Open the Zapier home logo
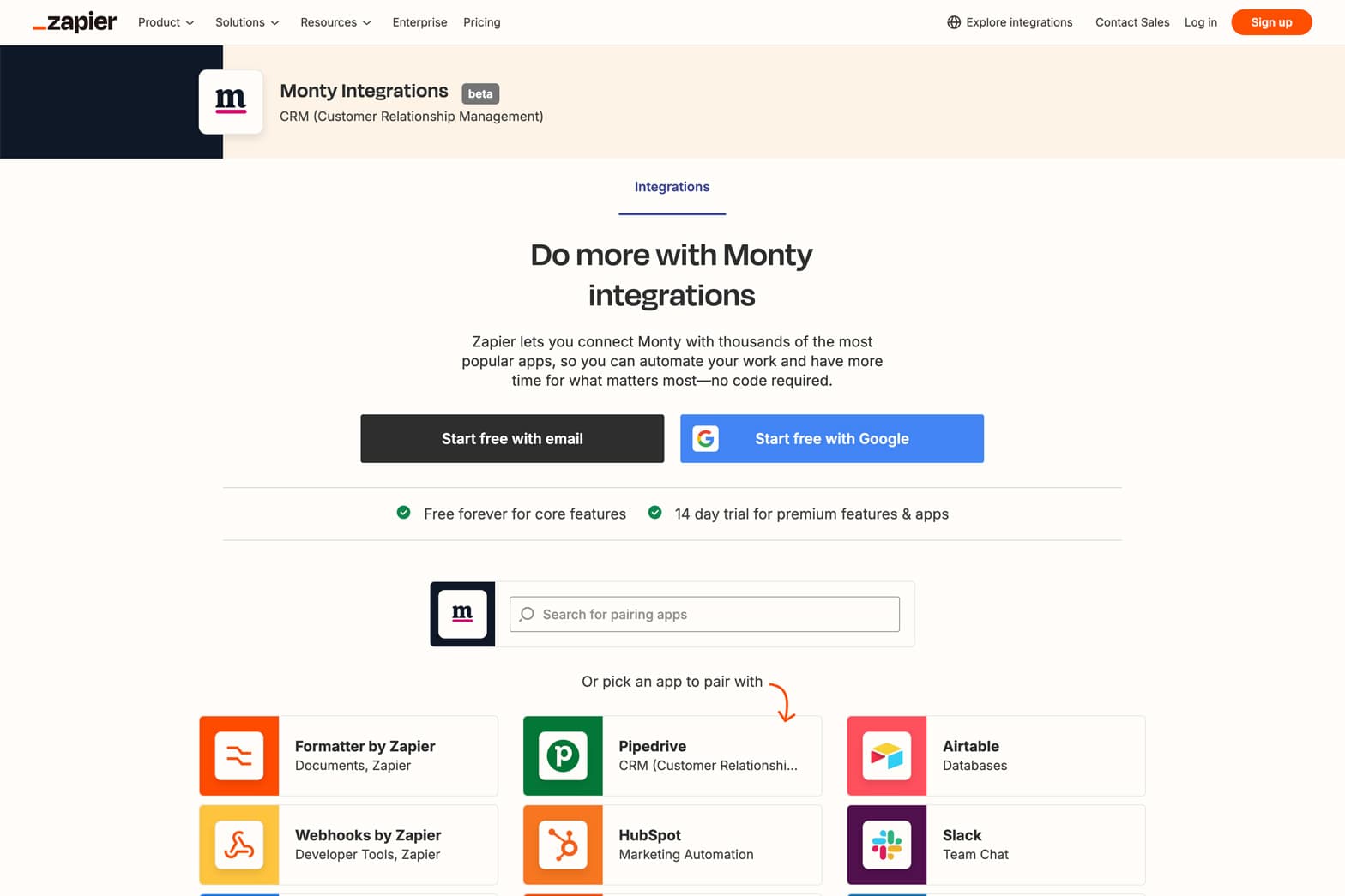1345x896 pixels. click(x=75, y=22)
